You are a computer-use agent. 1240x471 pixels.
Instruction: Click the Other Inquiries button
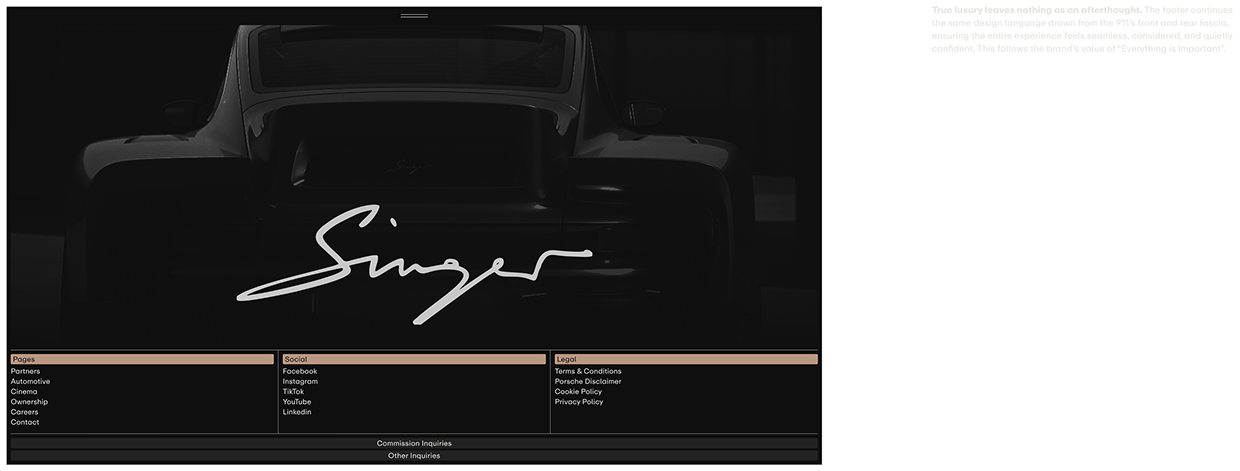(x=414, y=455)
